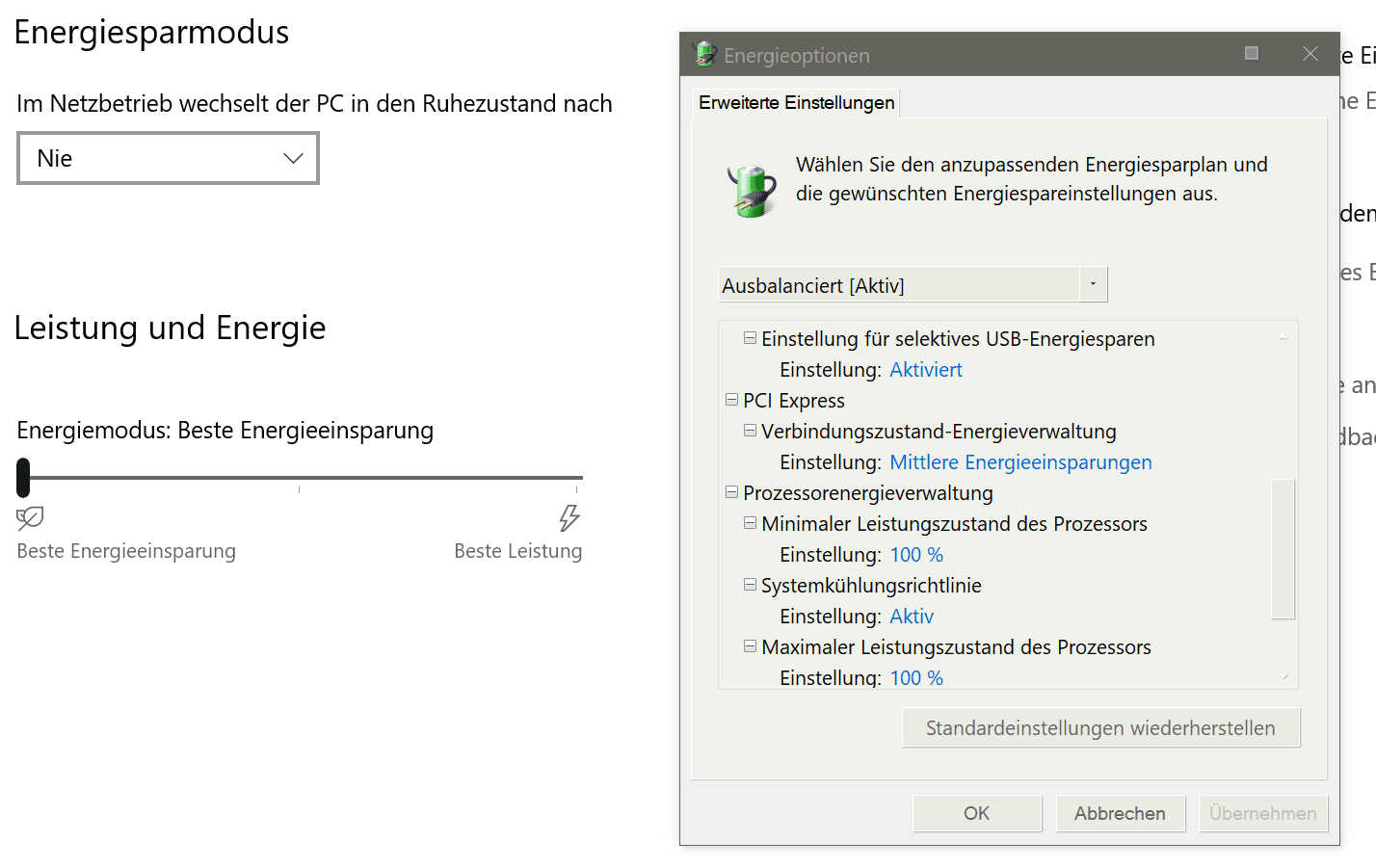1376x868 pixels.
Task: Open the Nie sleep timeout dropdown
Action: [169, 158]
